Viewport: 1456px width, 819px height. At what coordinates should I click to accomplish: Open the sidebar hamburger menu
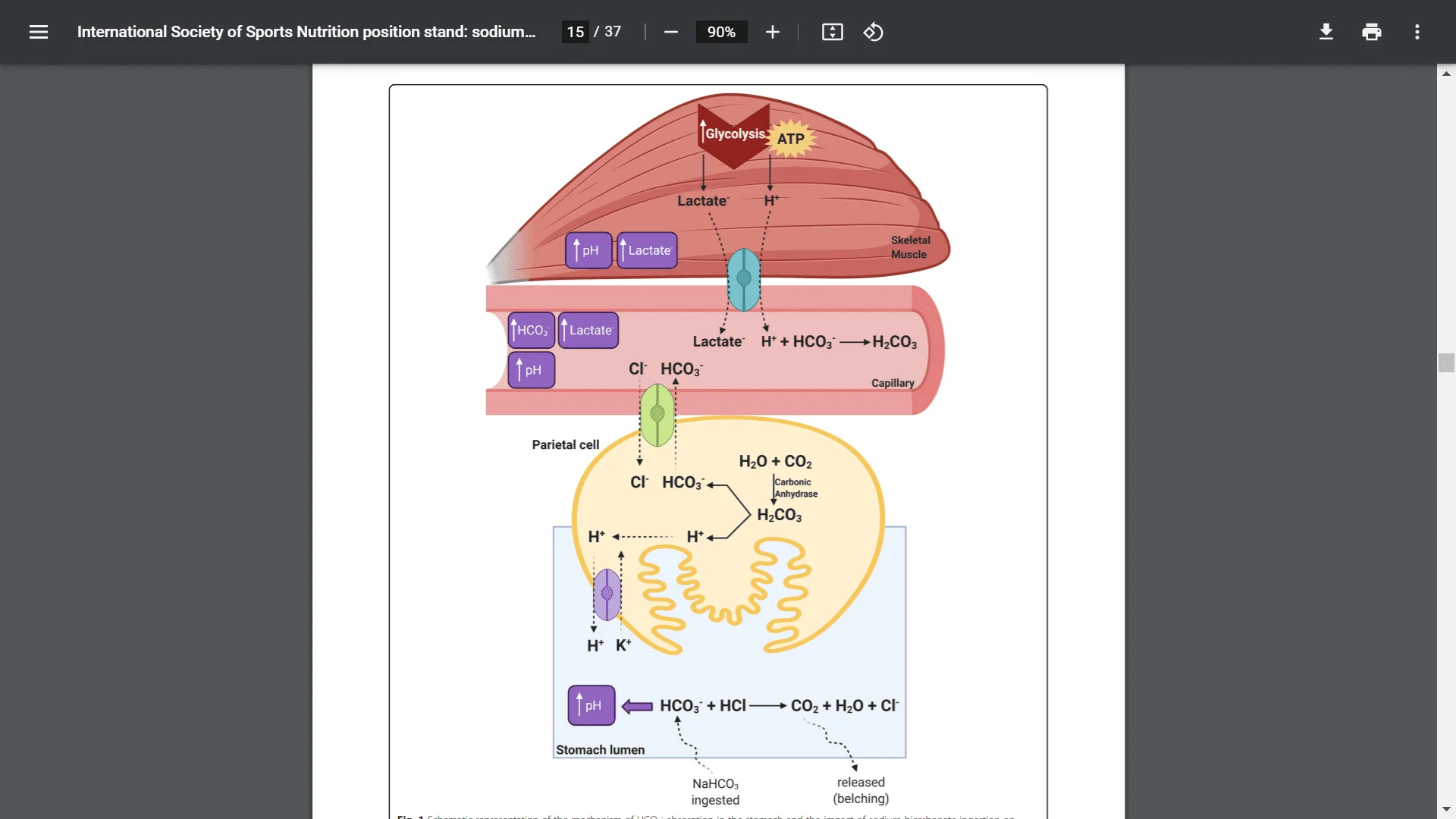39,32
